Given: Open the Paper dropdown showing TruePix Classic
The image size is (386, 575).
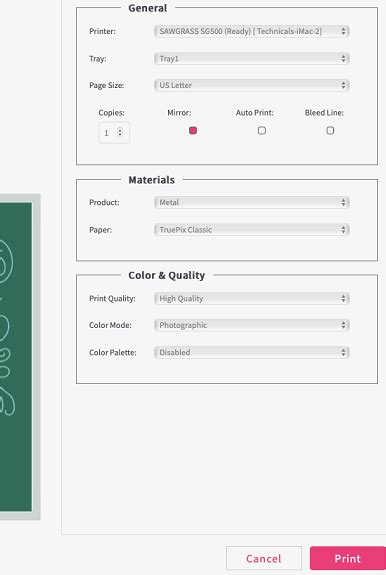Looking at the screenshot, I should point(251,230).
